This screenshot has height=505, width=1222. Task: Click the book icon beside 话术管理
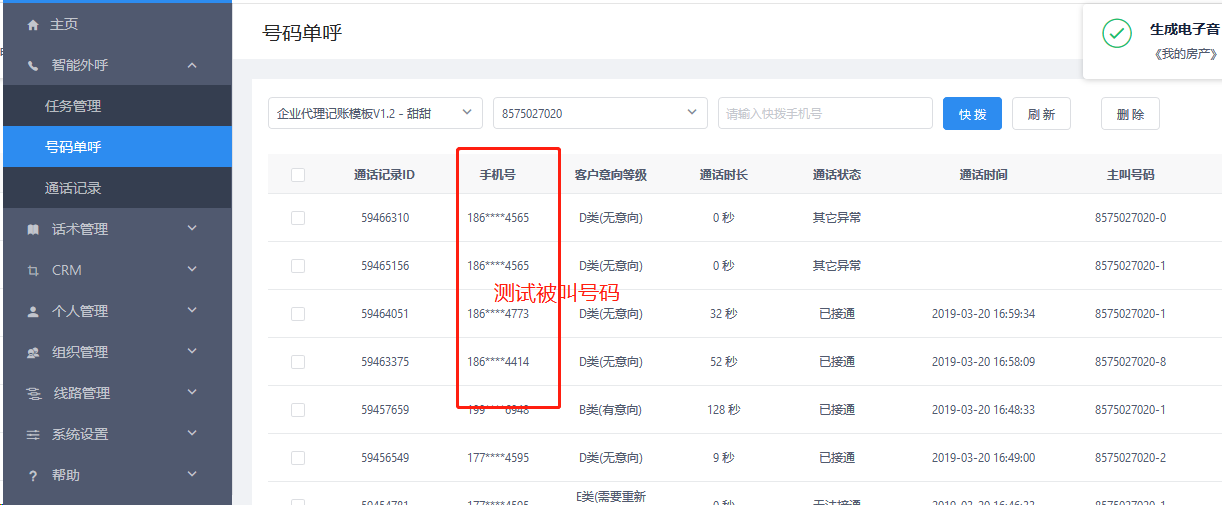tap(33, 229)
